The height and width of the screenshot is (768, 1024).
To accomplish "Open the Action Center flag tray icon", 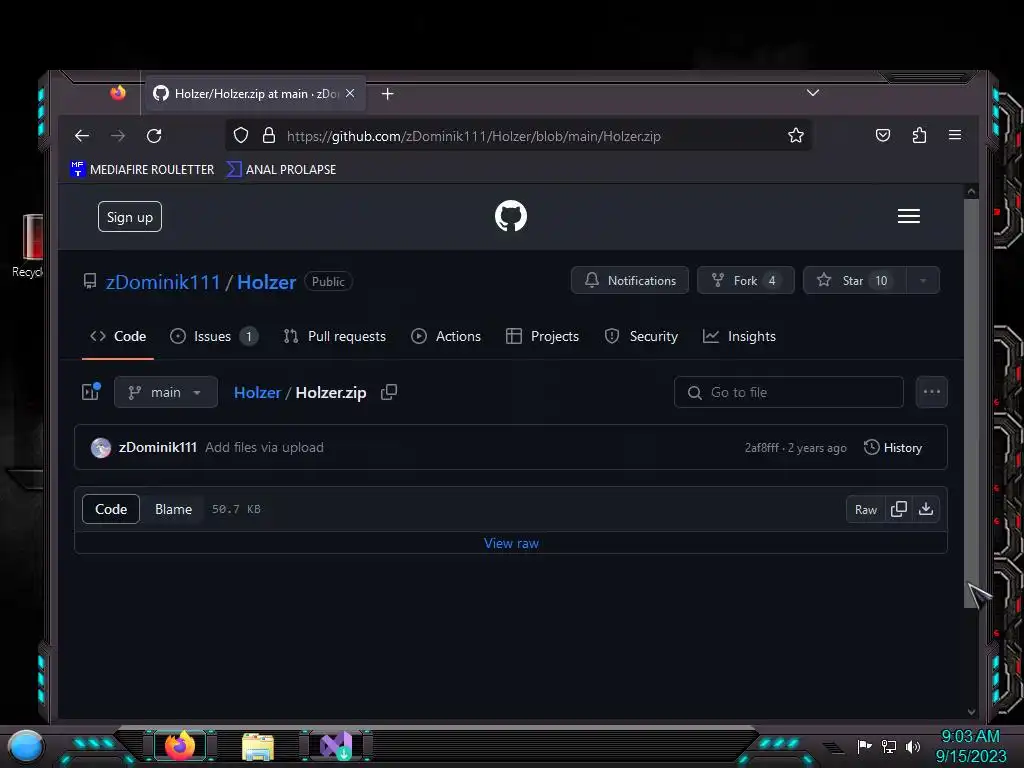I will point(864,746).
